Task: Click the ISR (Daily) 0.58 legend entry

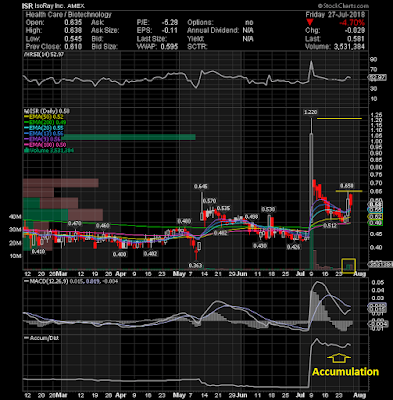Action: coord(47,111)
